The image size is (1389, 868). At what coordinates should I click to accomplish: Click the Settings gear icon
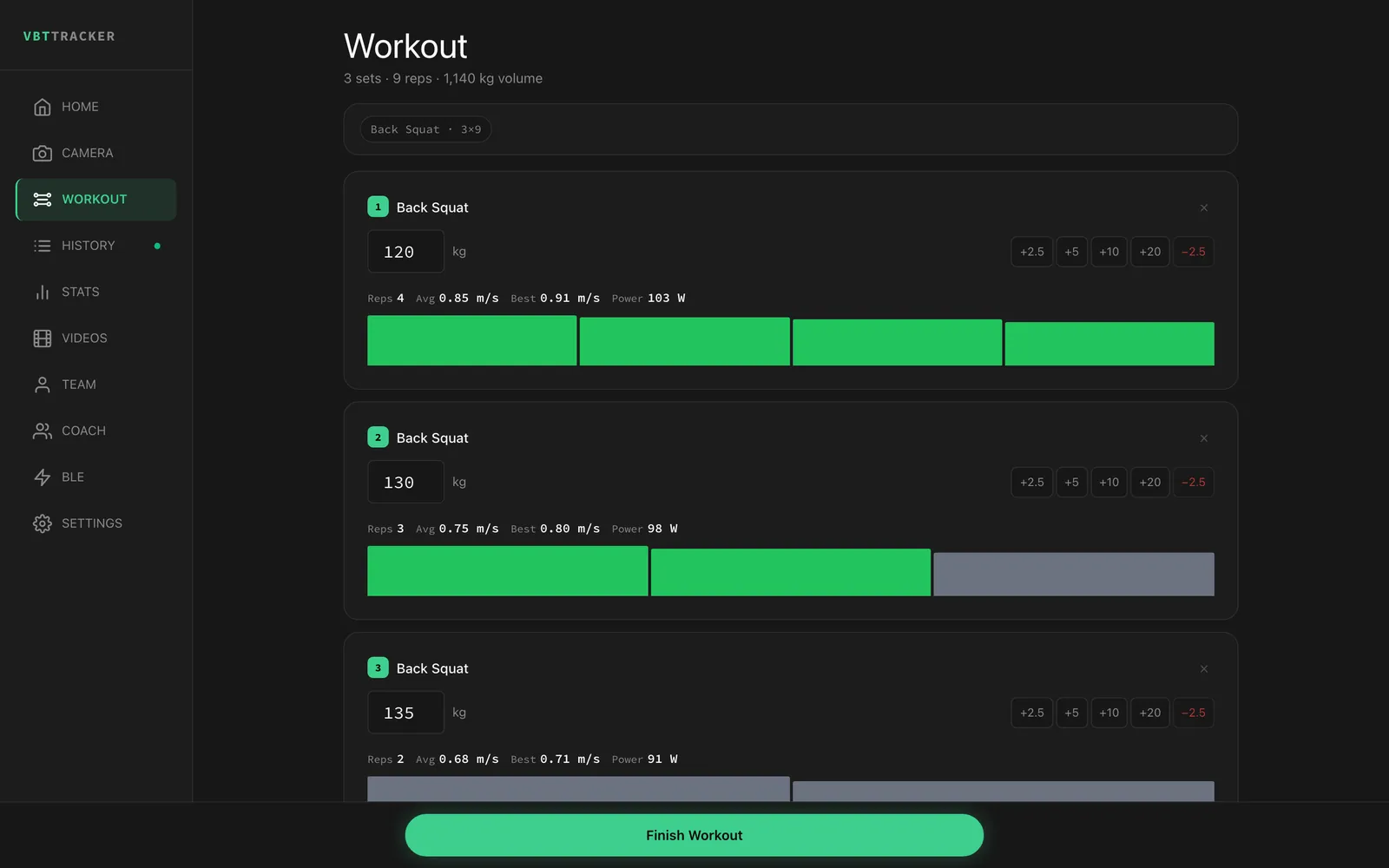click(x=42, y=523)
